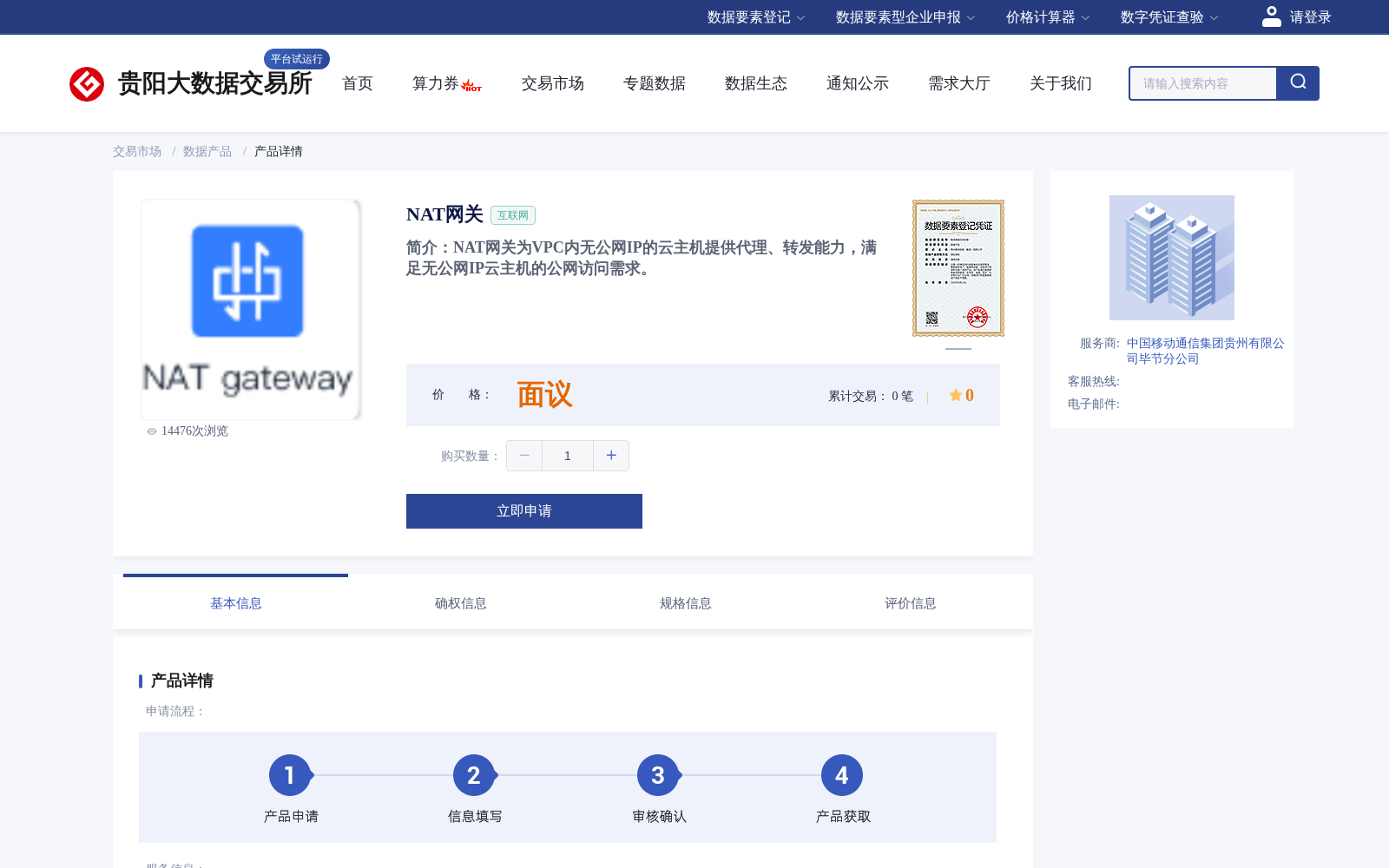Viewport: 1389px width, 868px height.
Task: Click step 1 circle 产品申请
Action: pyautogui.click(x=290, y=775)
